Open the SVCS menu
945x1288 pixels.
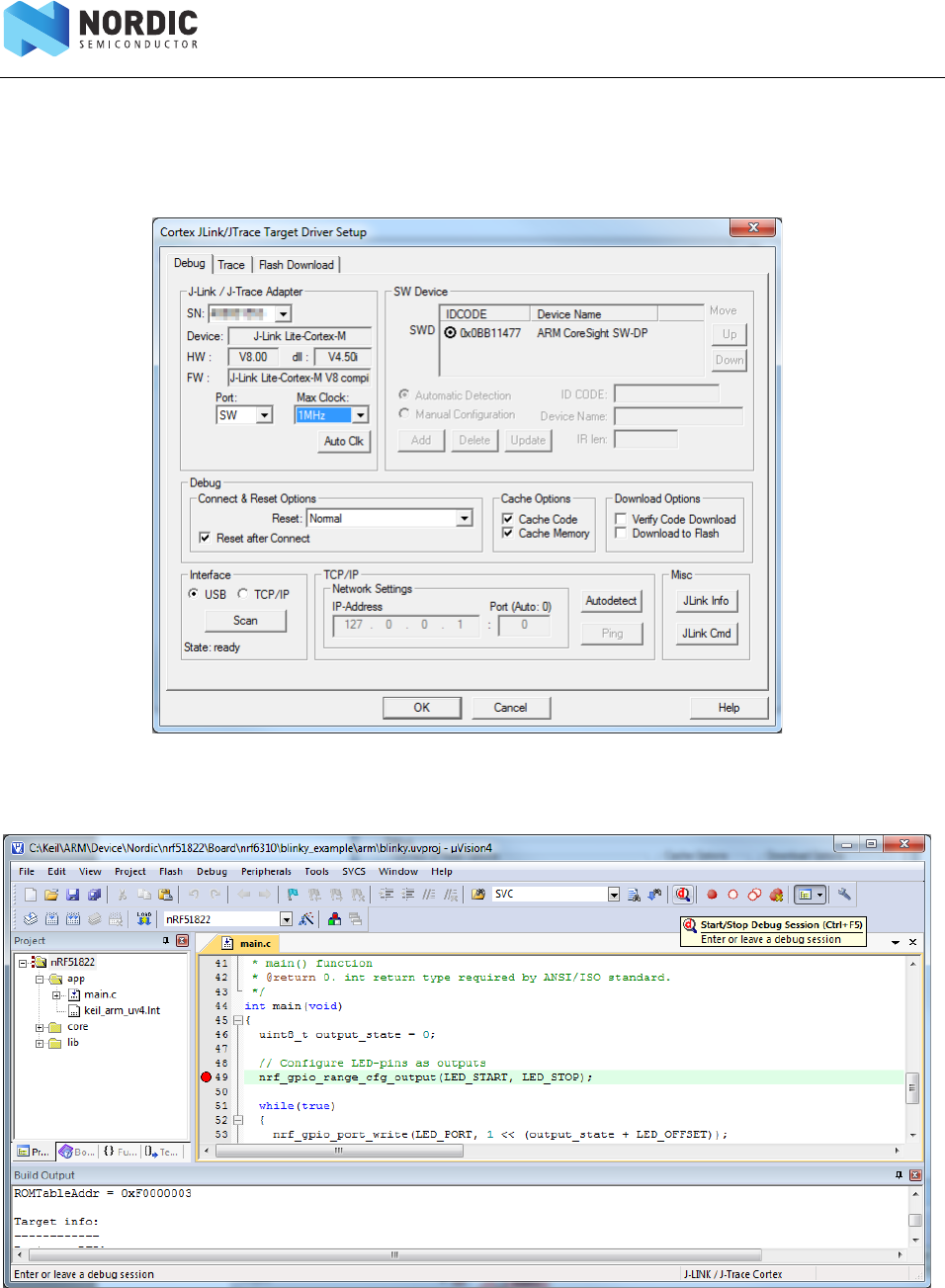354,872
